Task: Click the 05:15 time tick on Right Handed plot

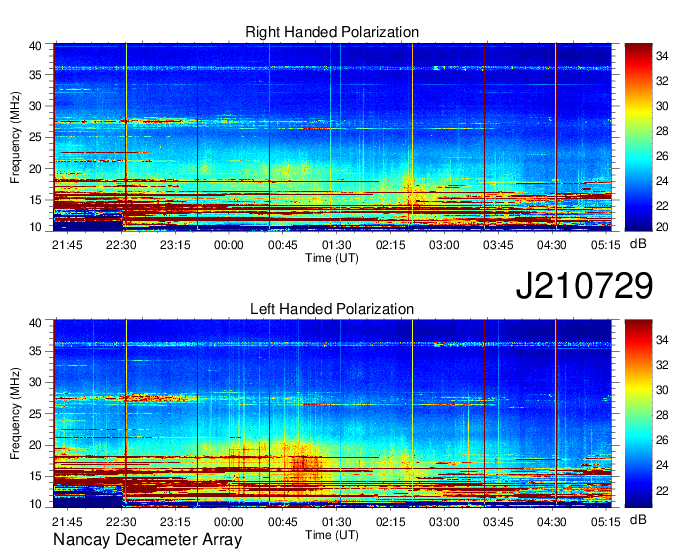Action: (606, 245)
